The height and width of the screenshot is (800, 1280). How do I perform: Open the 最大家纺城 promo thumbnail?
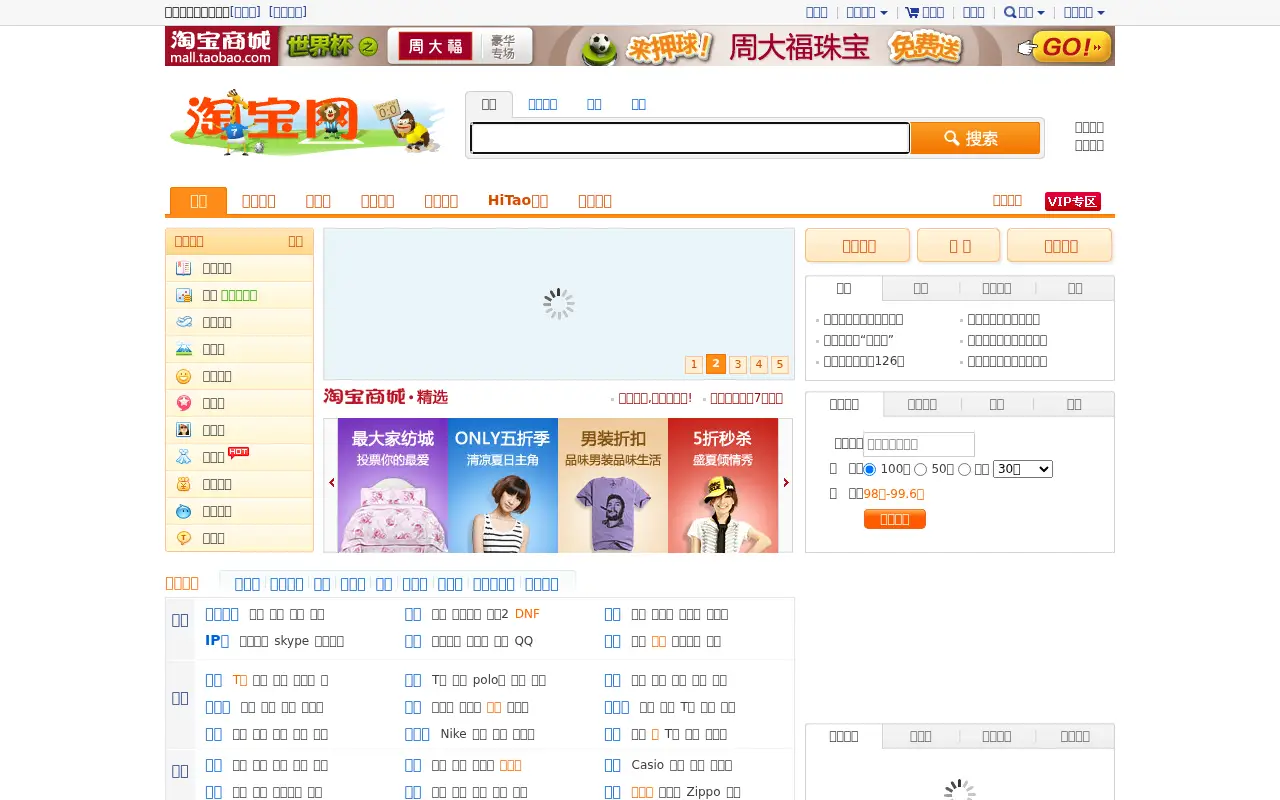pyautogui.click(x=393, y=485)
